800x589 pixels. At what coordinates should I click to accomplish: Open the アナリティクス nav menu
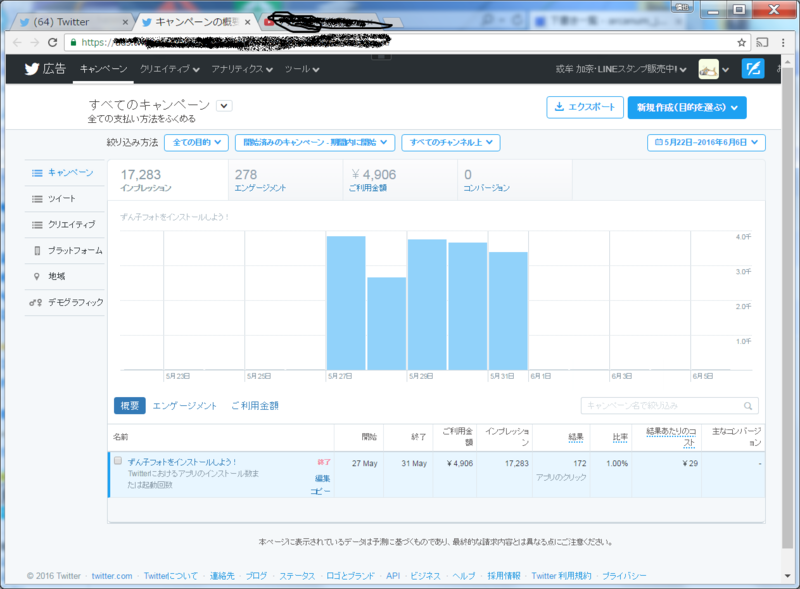point(242,69)
